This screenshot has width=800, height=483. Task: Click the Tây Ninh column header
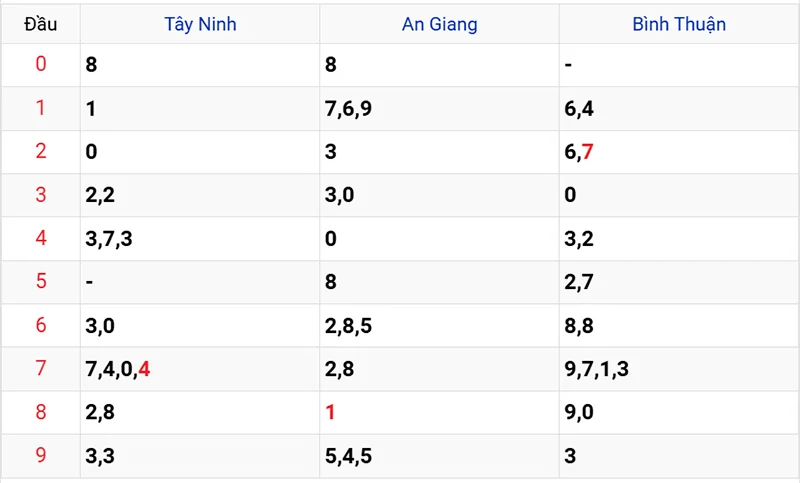(200, 24)
